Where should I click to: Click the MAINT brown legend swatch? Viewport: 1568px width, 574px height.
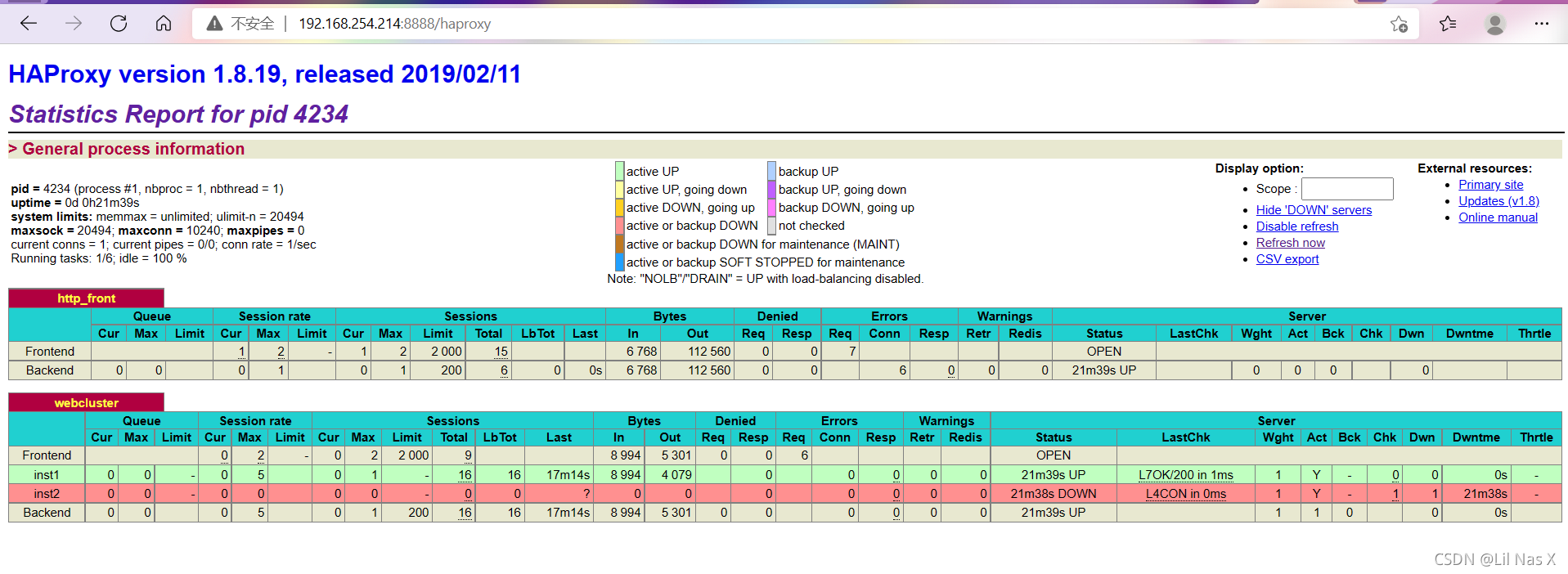pyautogui.click(x=619, y=244)
